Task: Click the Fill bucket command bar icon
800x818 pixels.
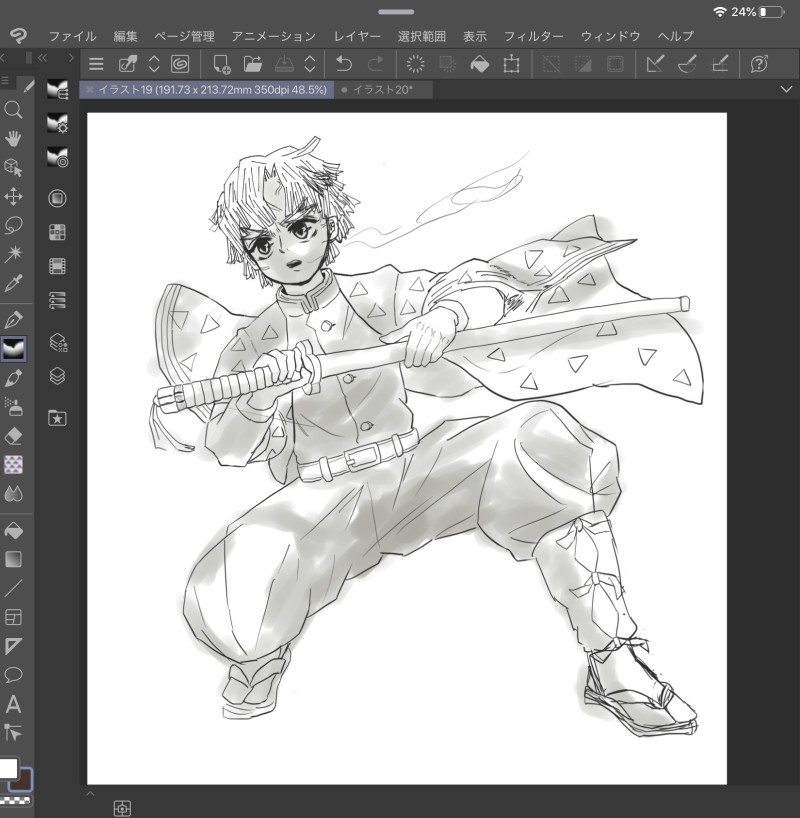Action: click(480, 64)
